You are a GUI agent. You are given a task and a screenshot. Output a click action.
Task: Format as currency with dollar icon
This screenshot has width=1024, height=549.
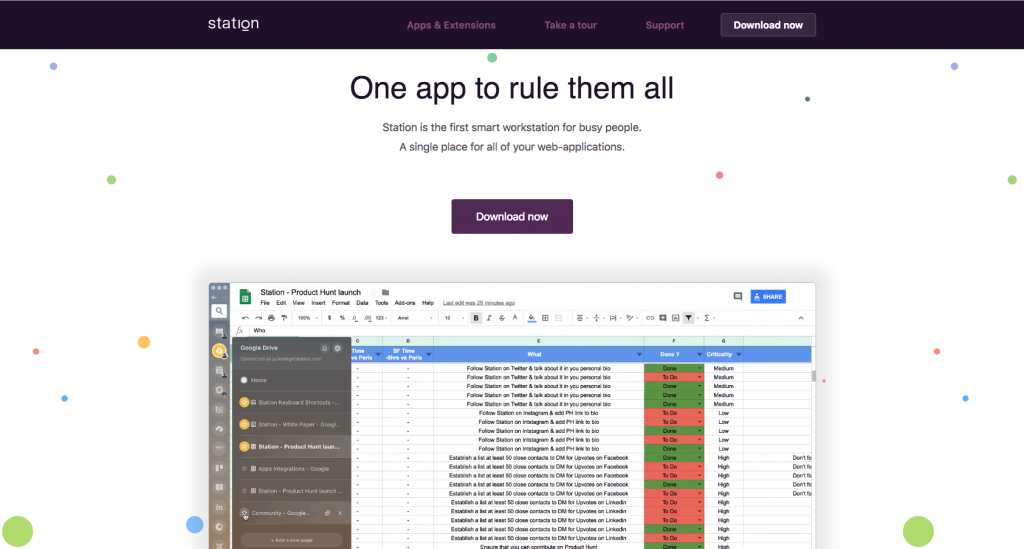click(x=329, y=318)
